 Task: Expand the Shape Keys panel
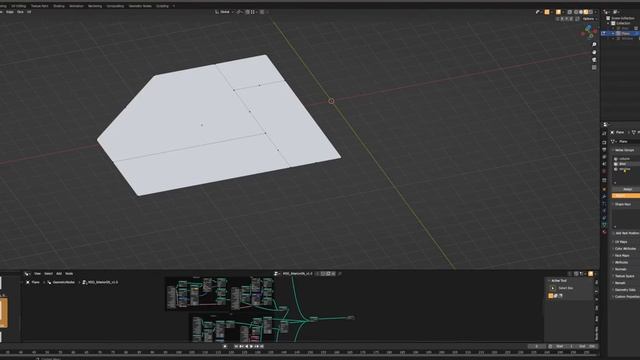pyautogui.click(x=622, y=204)
